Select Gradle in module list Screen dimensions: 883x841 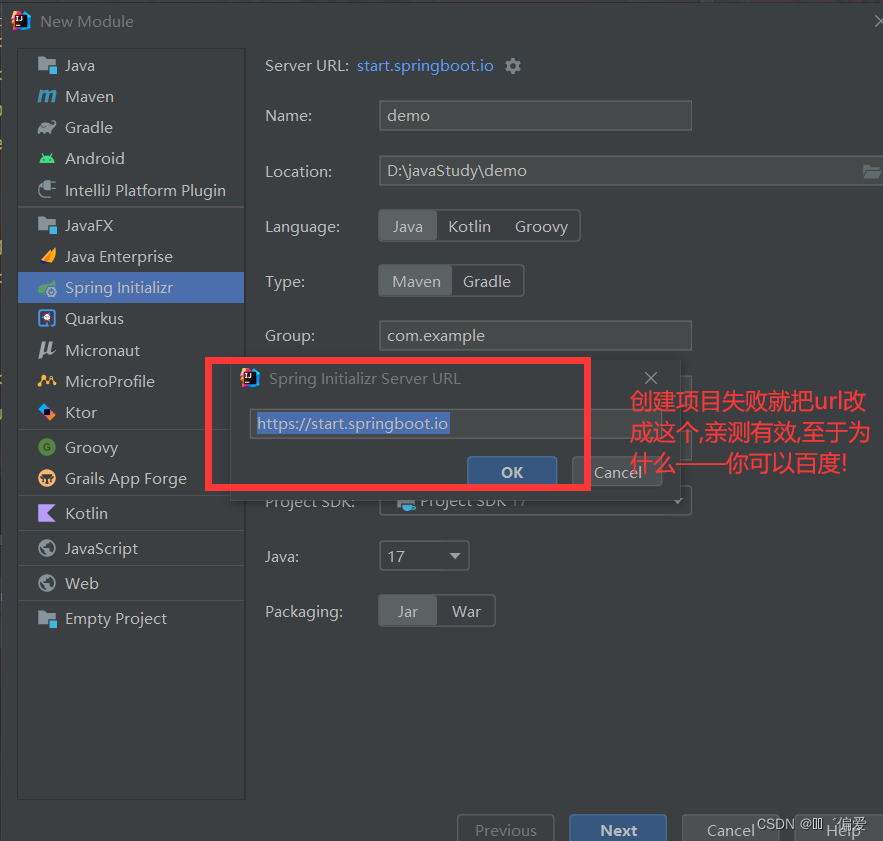pos(131,128)
